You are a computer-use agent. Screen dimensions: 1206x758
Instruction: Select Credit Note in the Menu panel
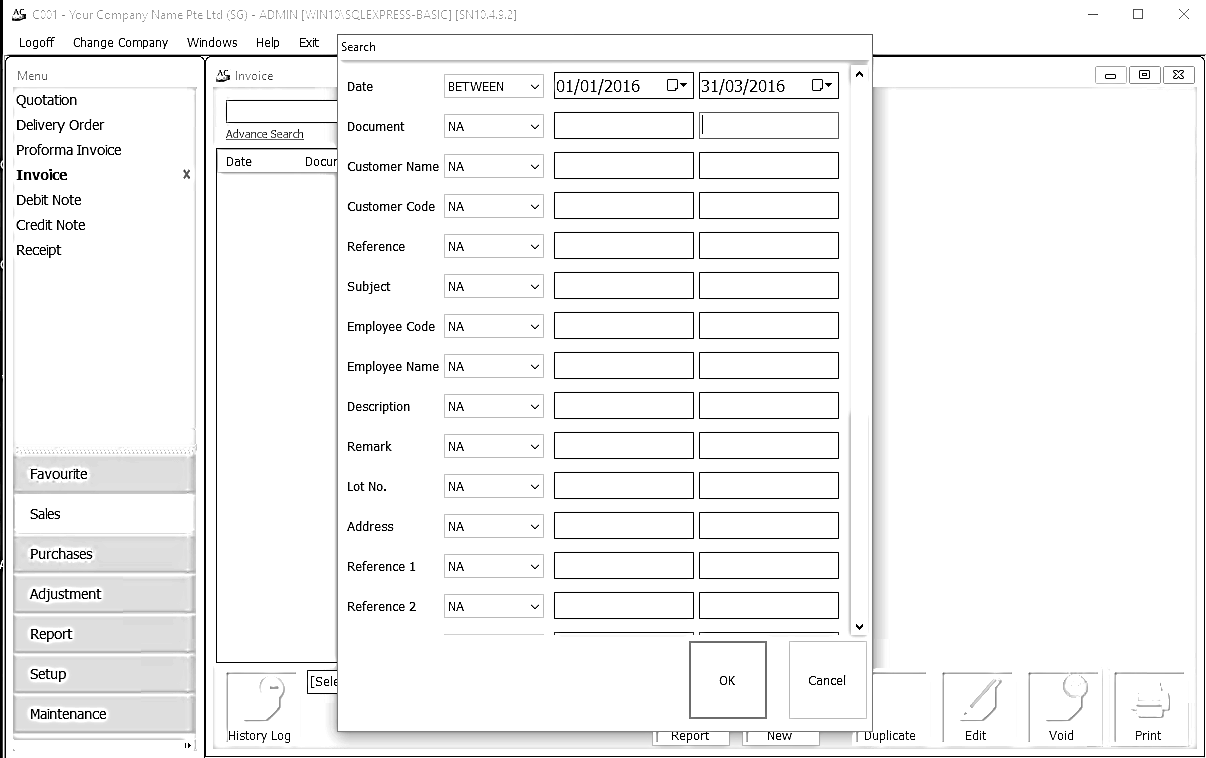click(x=51, y=225)
